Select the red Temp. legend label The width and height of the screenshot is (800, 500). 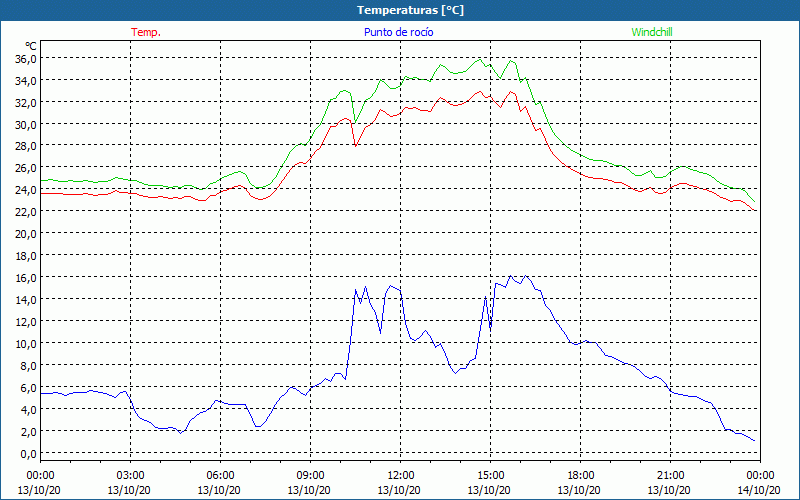pos(146,32)
